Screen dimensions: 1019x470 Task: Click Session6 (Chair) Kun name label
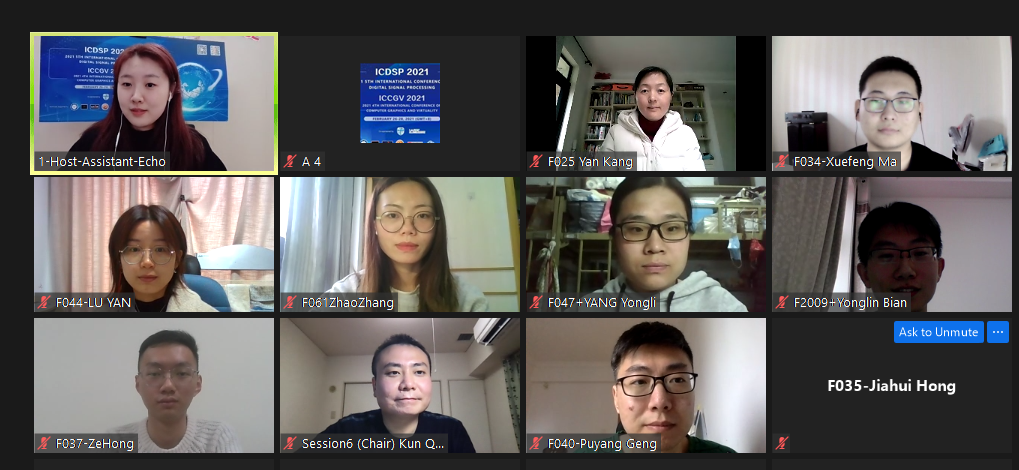pos(373,444)
